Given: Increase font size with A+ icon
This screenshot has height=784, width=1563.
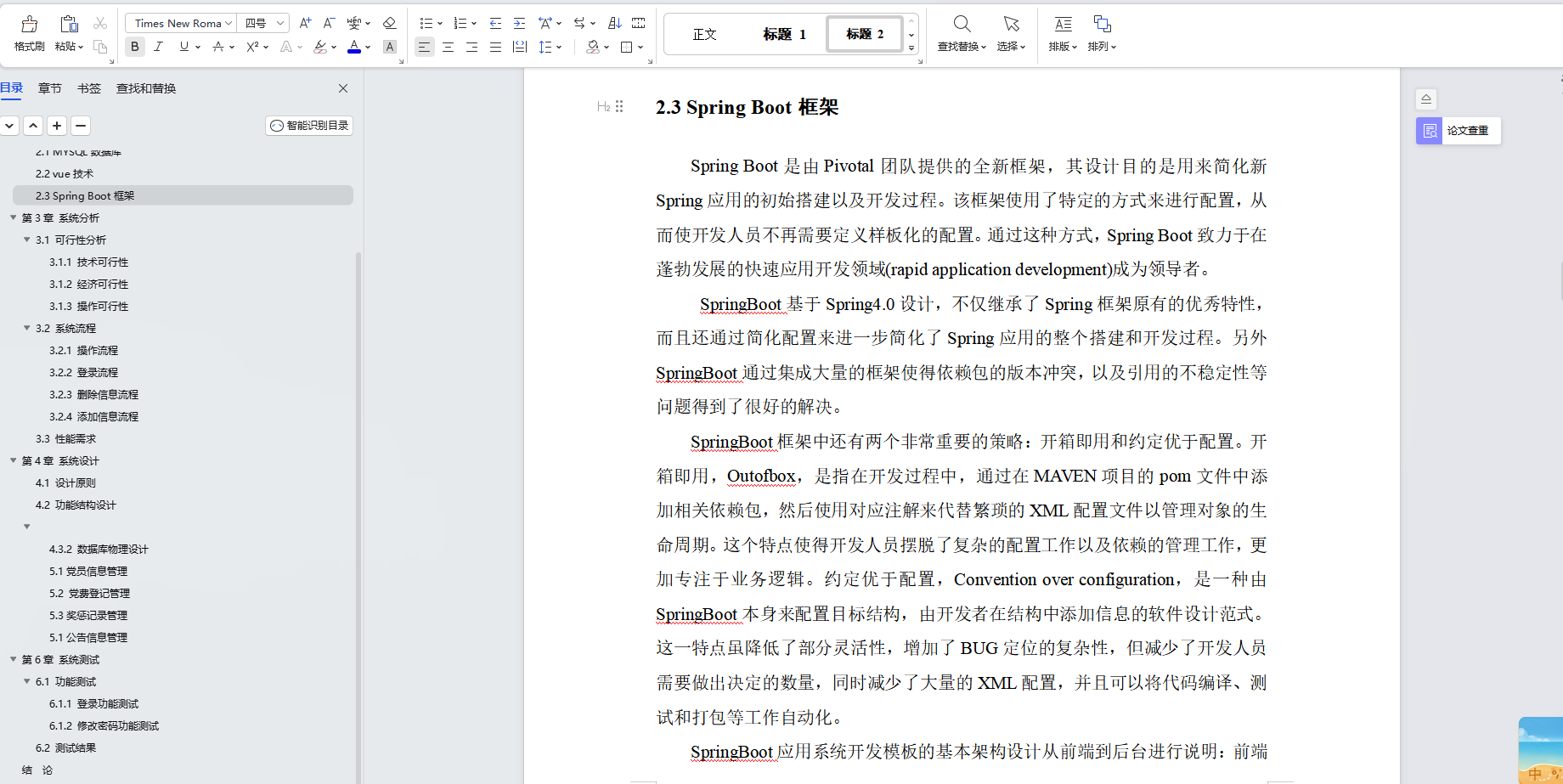Looking at the screenshot, I should click(x=306, y=23).
